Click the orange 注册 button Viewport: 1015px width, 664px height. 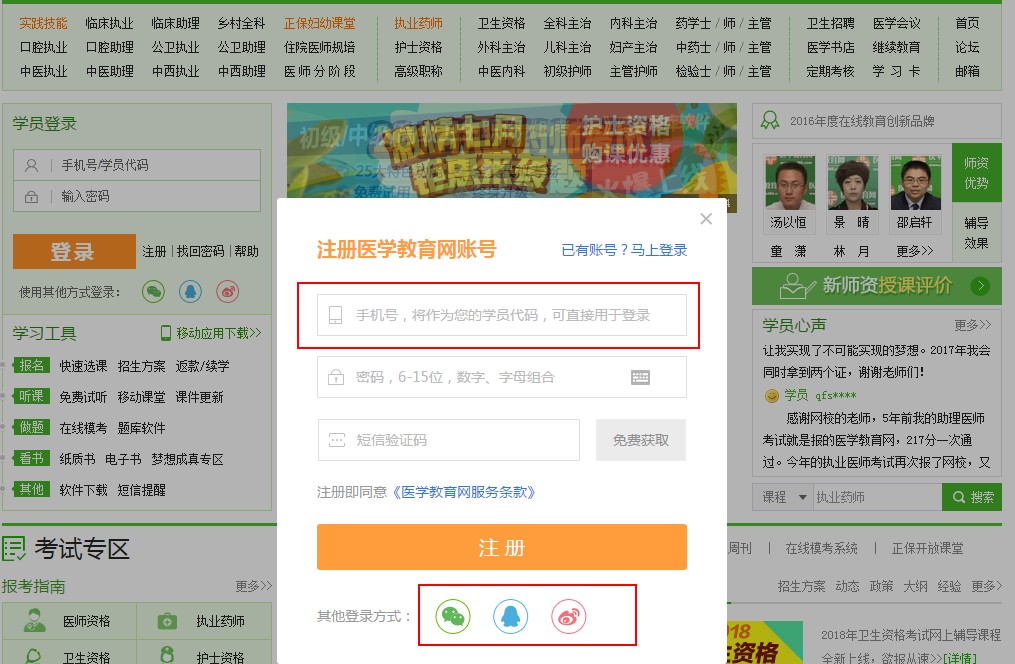tap(501, 547)
